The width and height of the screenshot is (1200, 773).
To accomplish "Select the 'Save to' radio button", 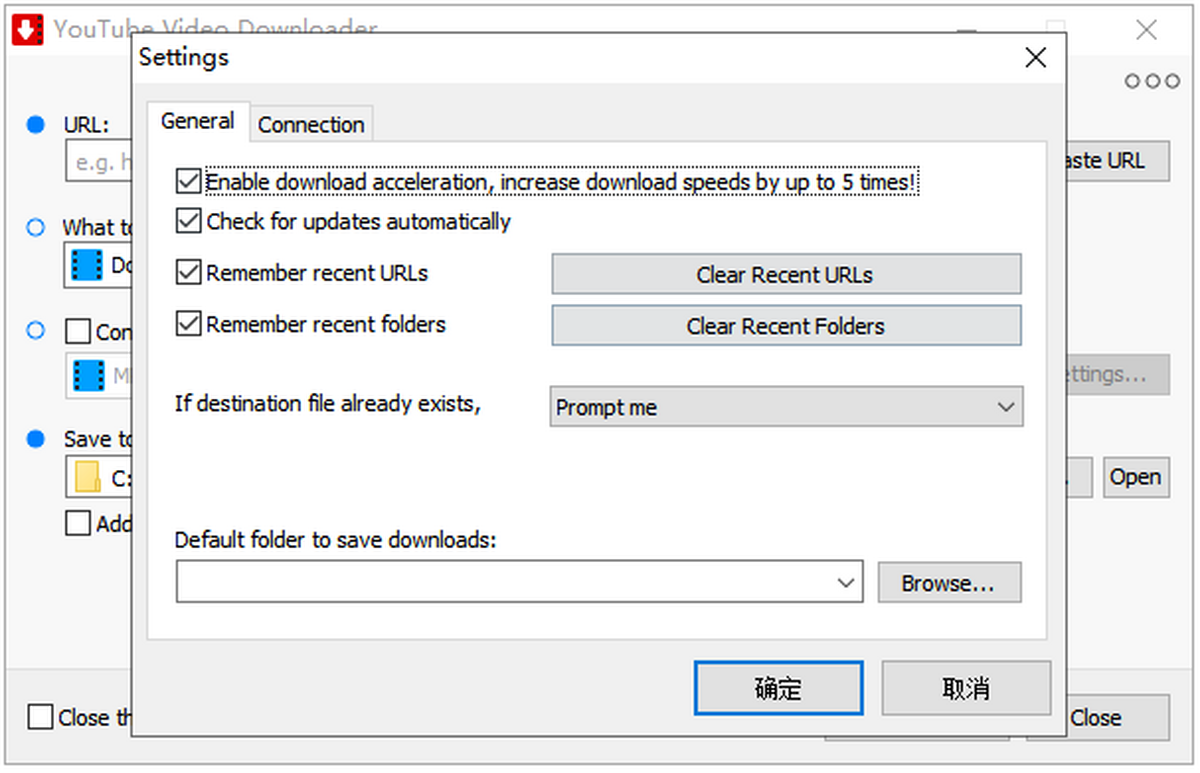I will (36, 439).
